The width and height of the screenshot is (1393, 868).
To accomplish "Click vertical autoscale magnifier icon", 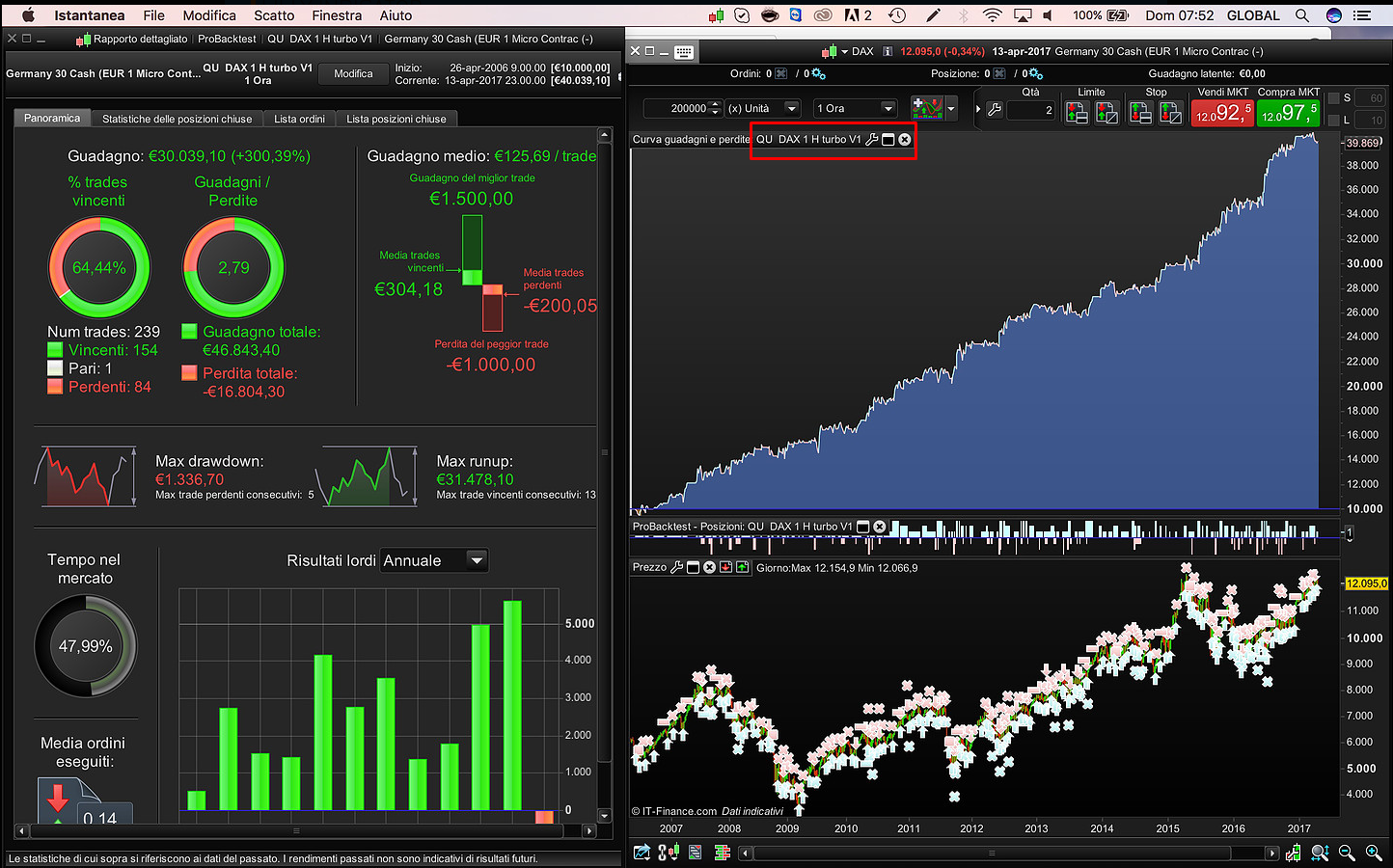I will coord(1320,853).
